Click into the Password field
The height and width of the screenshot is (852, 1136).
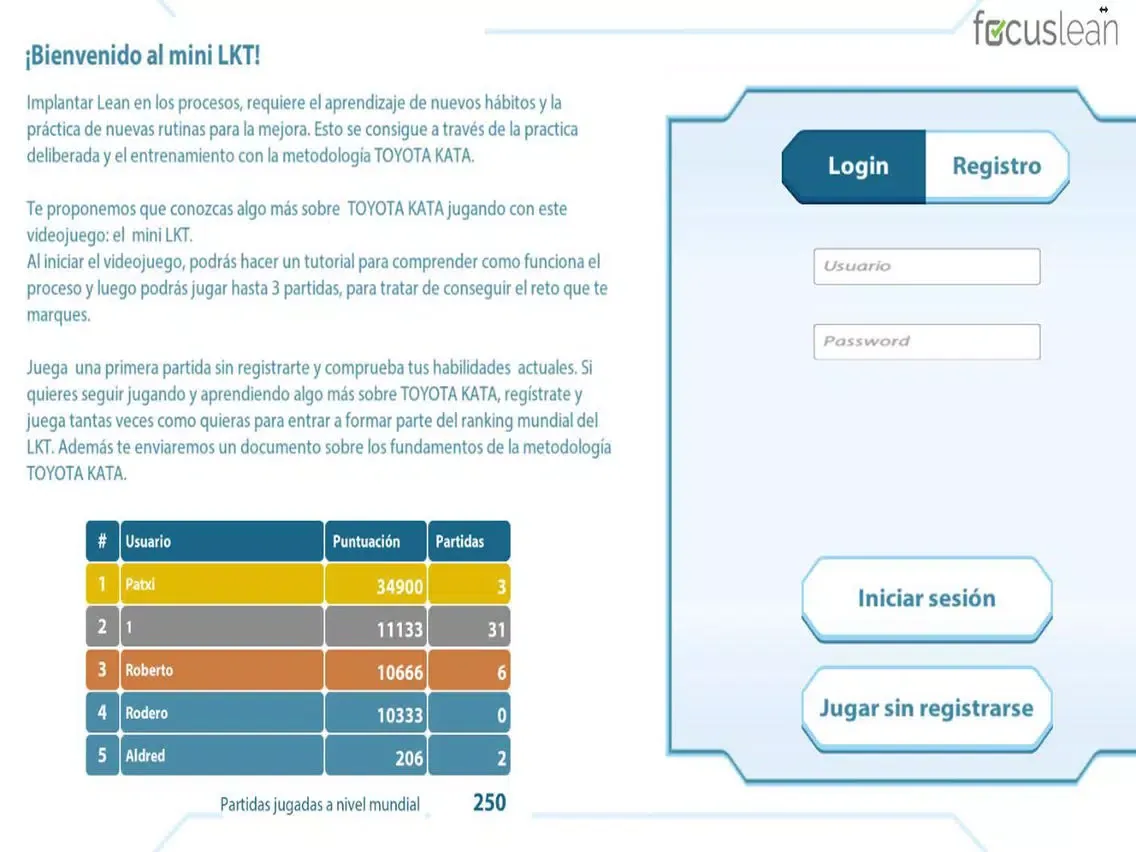coord(927,341)
